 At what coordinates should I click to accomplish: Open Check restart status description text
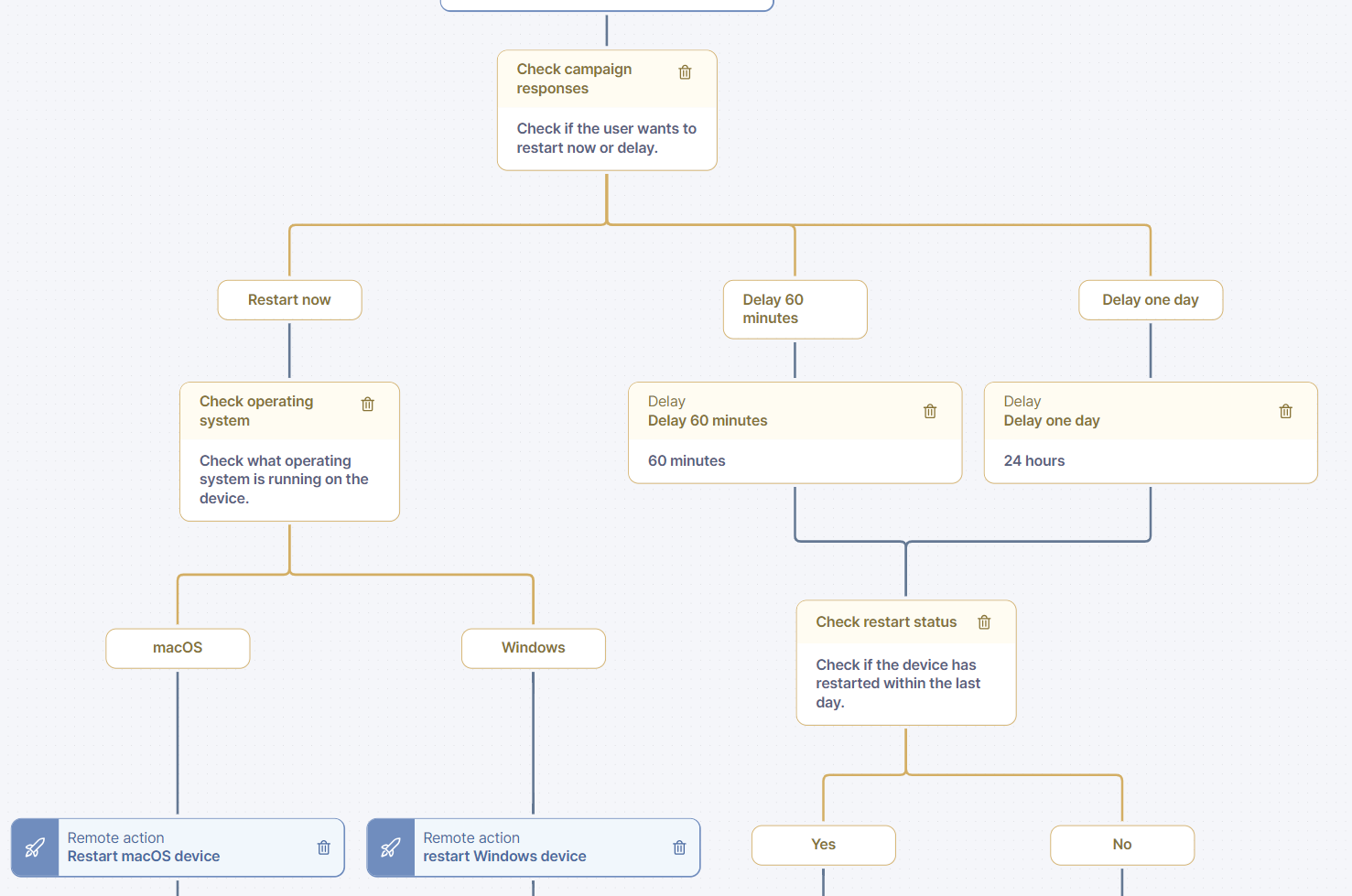(x=898, y=684)
